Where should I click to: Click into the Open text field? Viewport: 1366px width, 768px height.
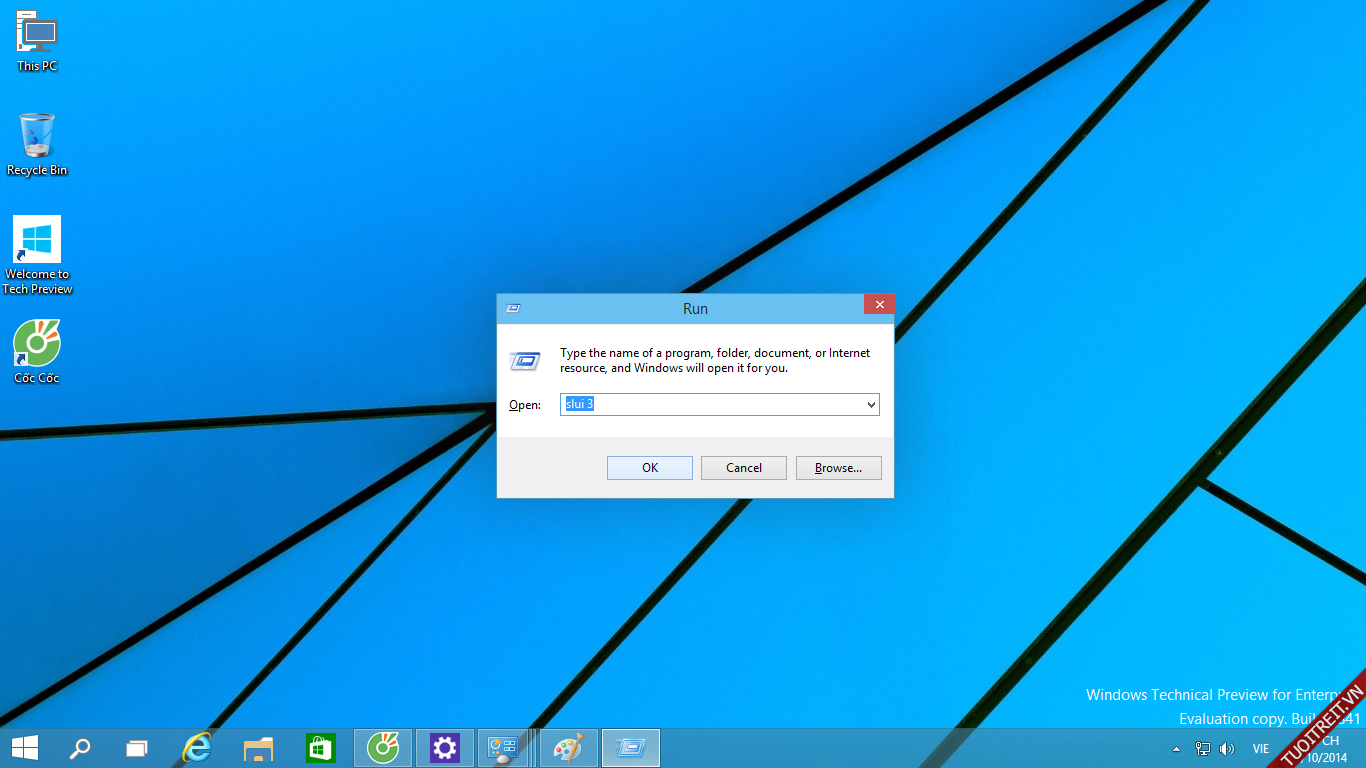pyautogui.click(x=711, y=404)
